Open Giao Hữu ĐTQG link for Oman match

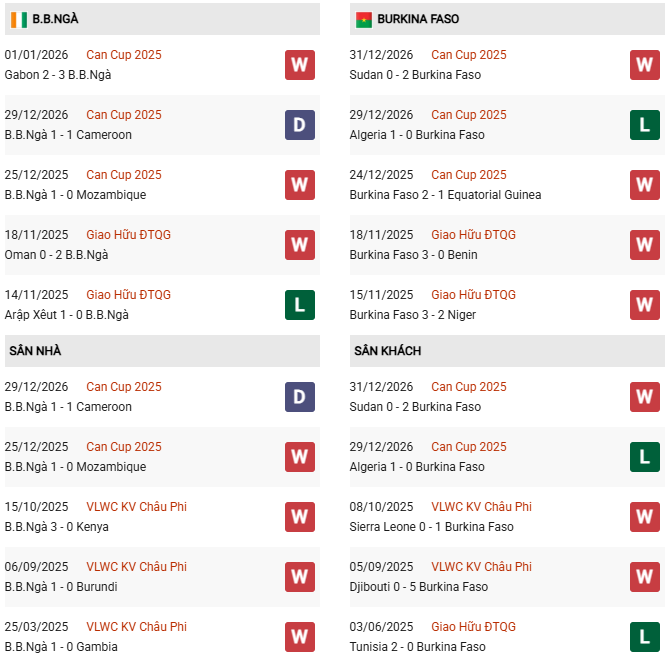(128, 235)
